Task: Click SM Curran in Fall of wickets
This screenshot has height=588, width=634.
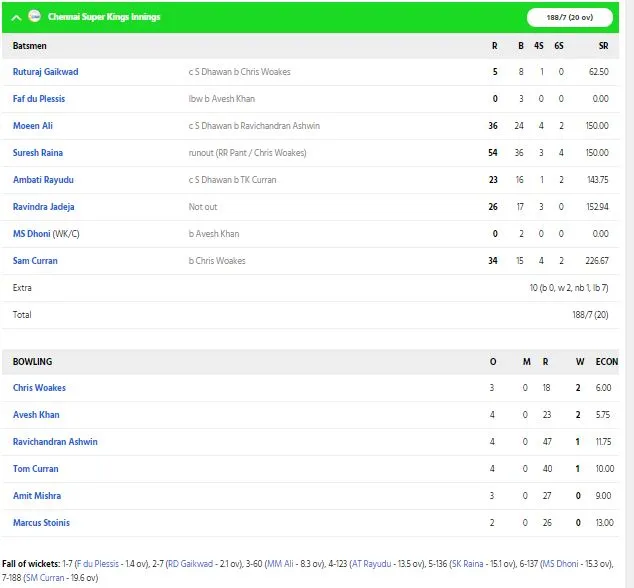Action: pyautogui.click(x=45, y=578)
